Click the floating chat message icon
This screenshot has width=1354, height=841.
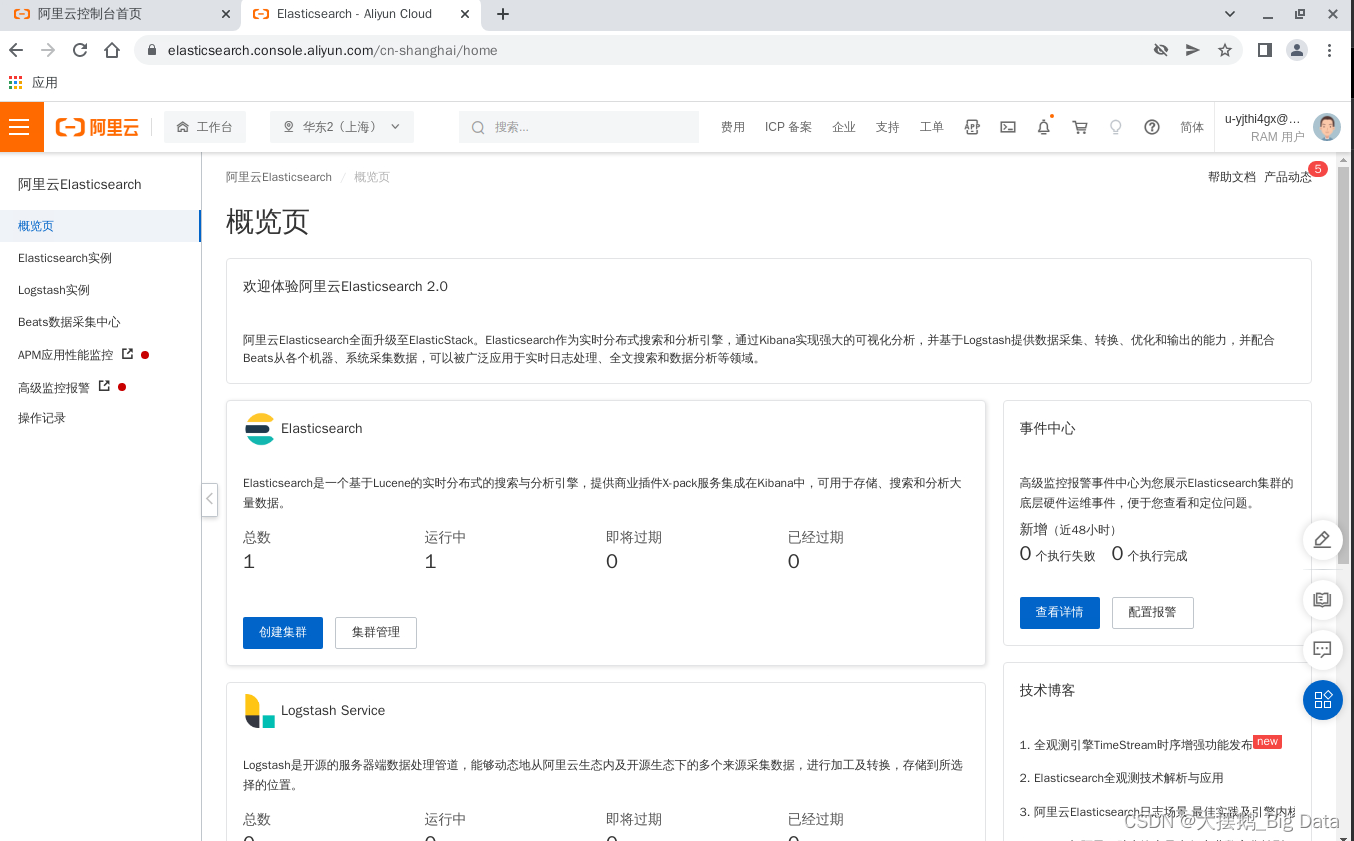point(1322,649)
